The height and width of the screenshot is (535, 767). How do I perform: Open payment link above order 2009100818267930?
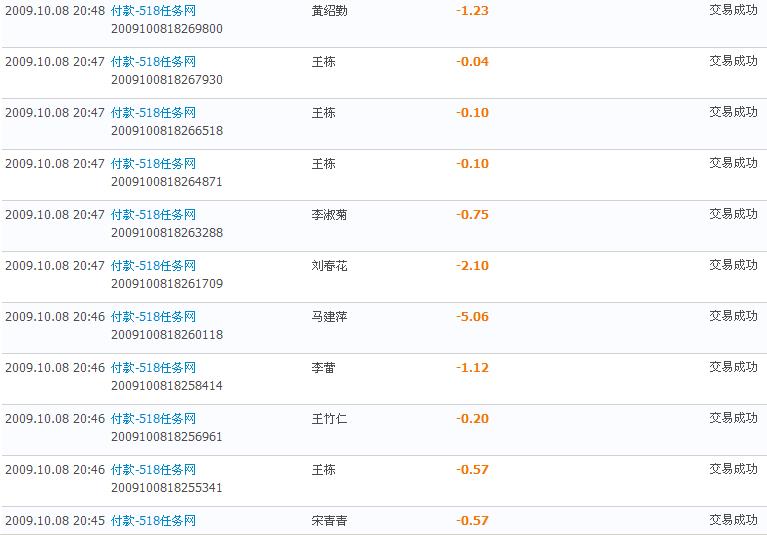153,62
